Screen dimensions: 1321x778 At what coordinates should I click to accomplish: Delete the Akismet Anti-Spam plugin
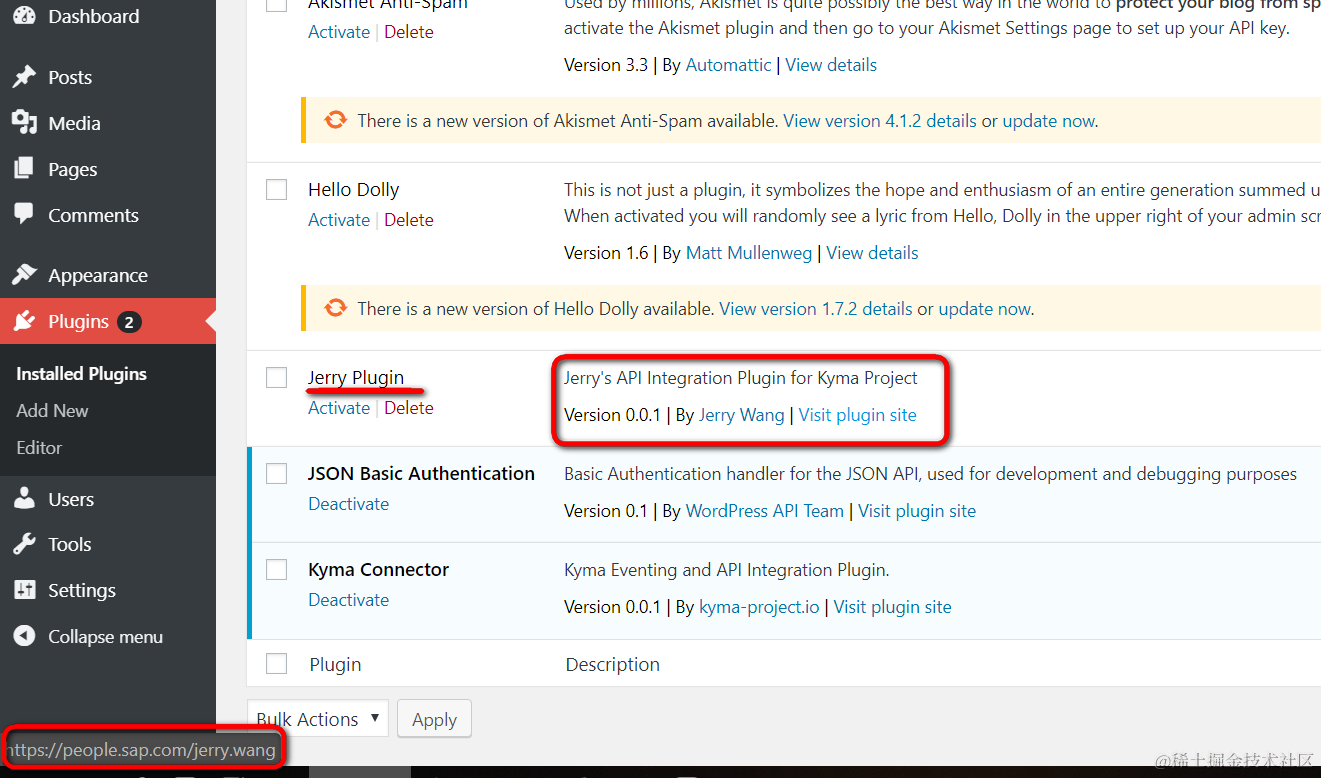point(409,32)
